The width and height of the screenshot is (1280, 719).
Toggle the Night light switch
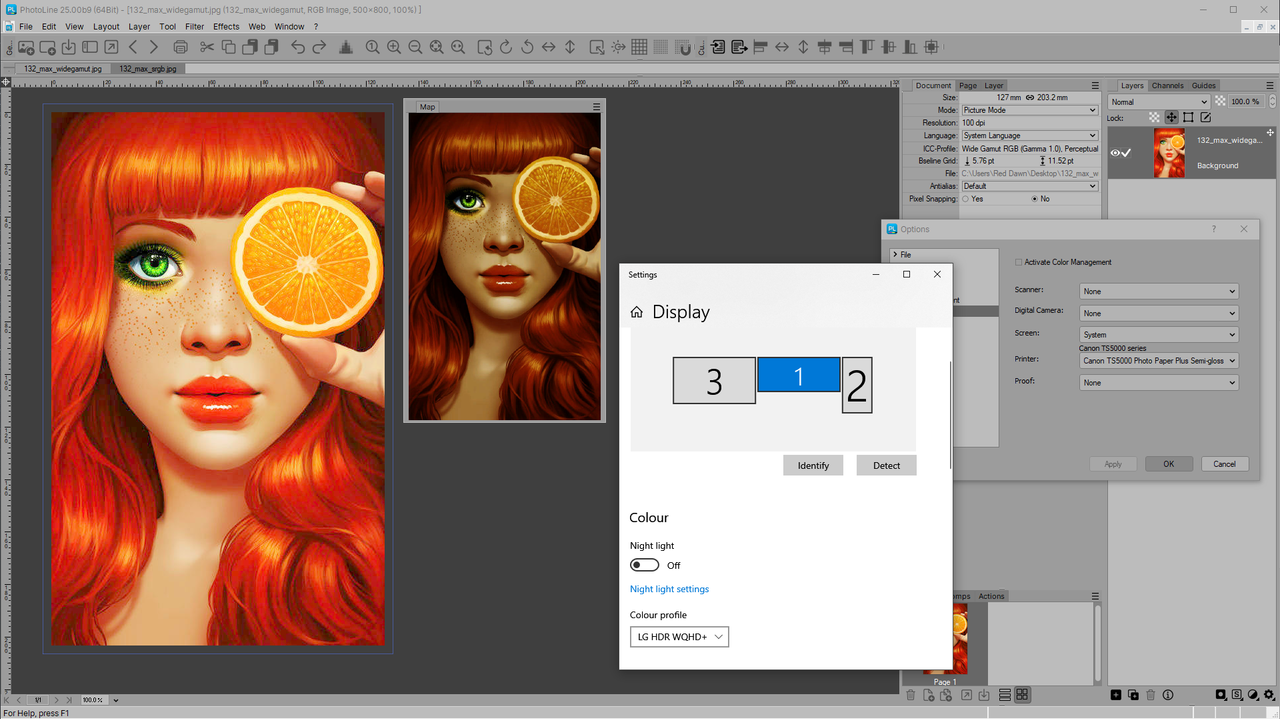pyautogui.click(x=644, y=565)
